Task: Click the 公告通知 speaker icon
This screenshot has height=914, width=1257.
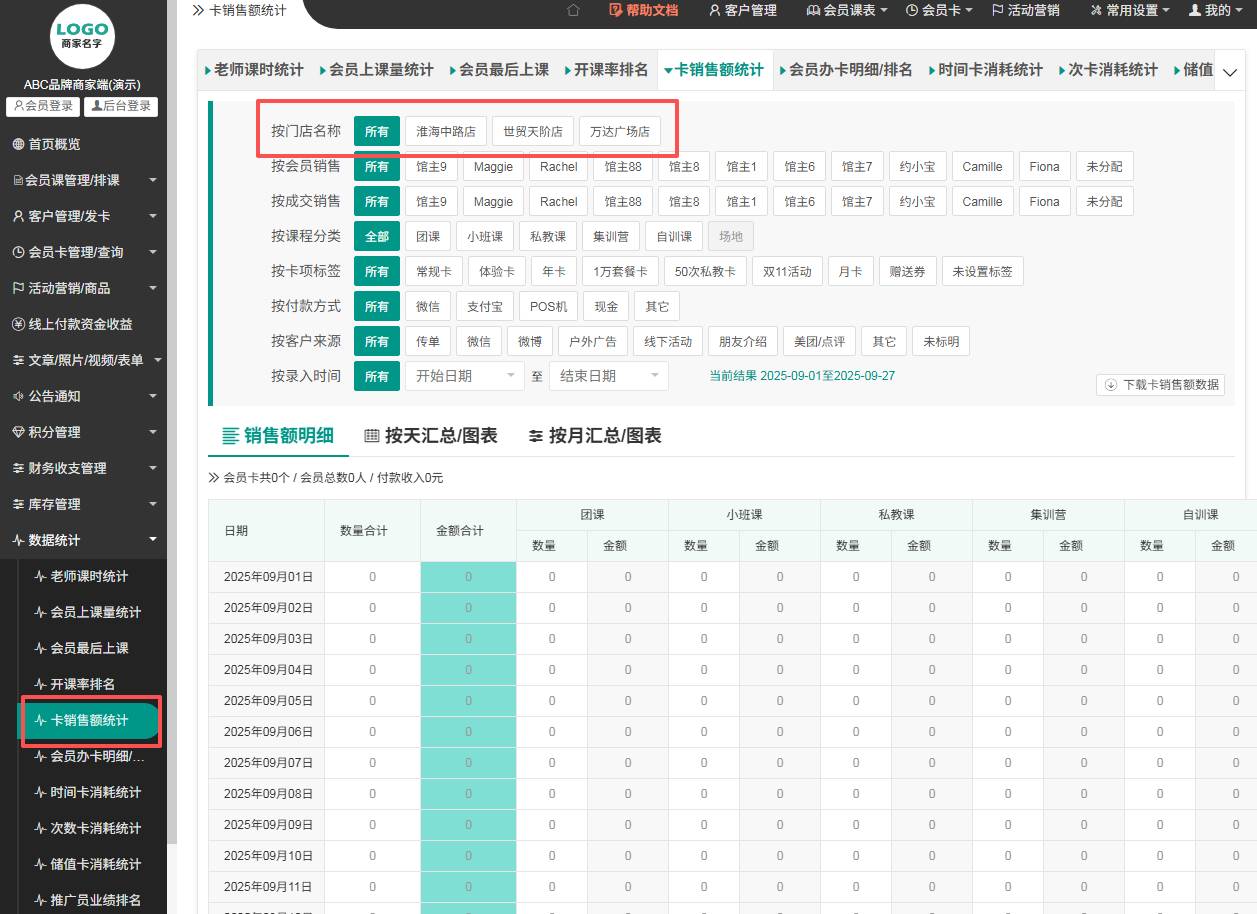Action: tap(18, 396)
